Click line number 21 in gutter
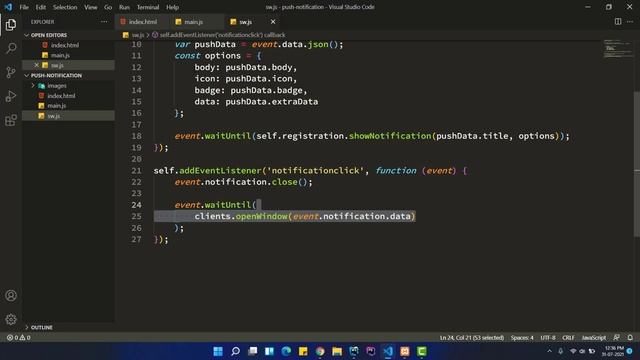 click(x=136, y=171)
